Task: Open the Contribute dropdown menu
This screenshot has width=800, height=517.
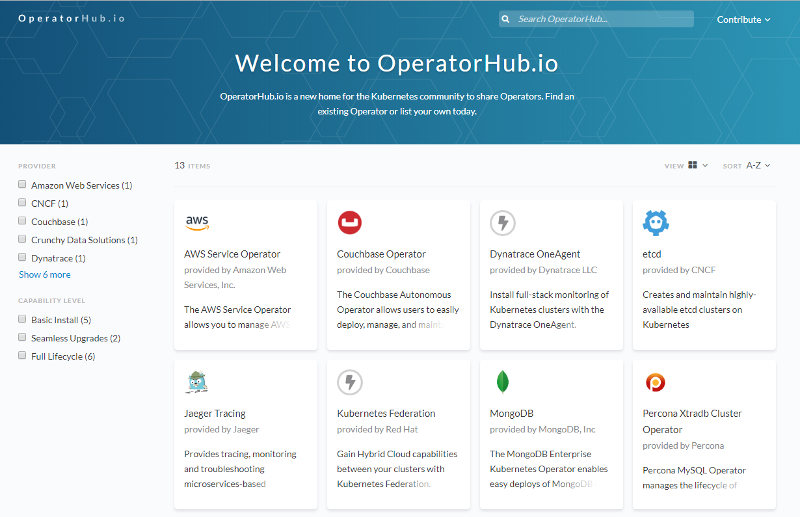Action: click(x=743, y=19)
